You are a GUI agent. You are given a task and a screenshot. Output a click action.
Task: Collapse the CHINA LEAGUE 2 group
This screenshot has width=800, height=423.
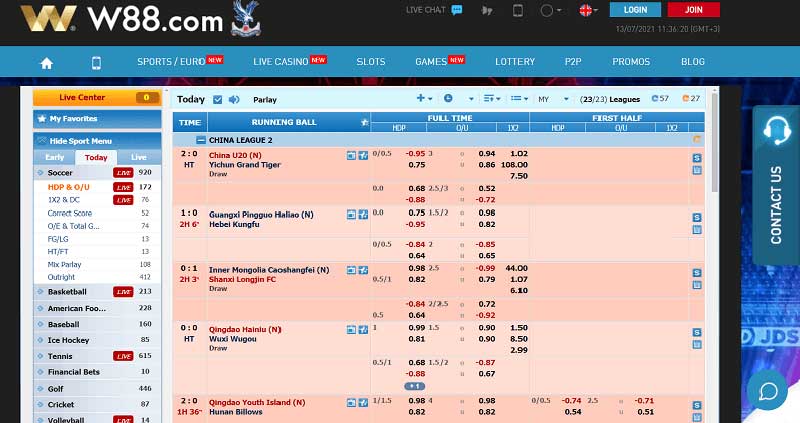201,140
